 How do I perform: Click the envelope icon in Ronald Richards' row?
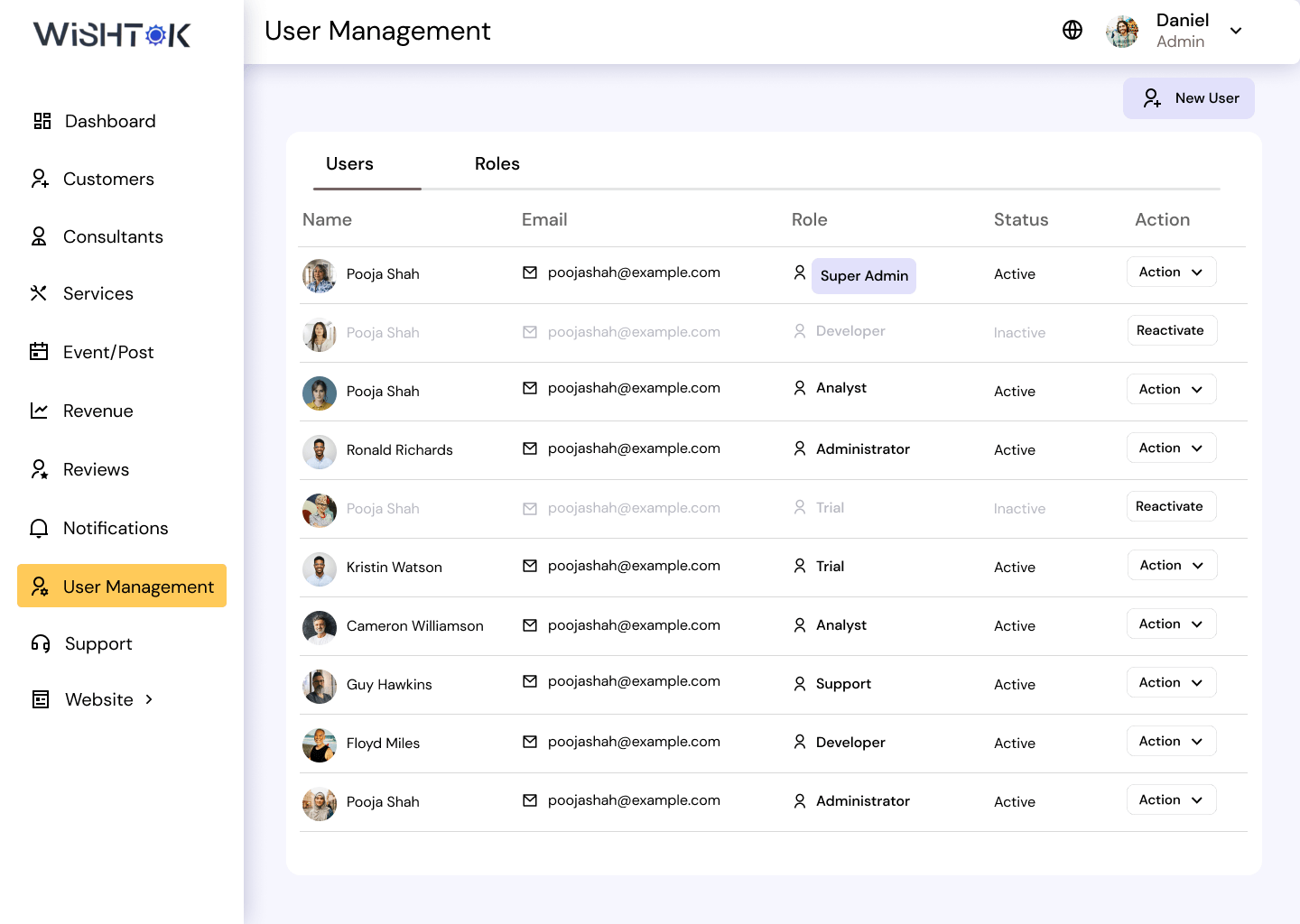click(x=530, y=448)
